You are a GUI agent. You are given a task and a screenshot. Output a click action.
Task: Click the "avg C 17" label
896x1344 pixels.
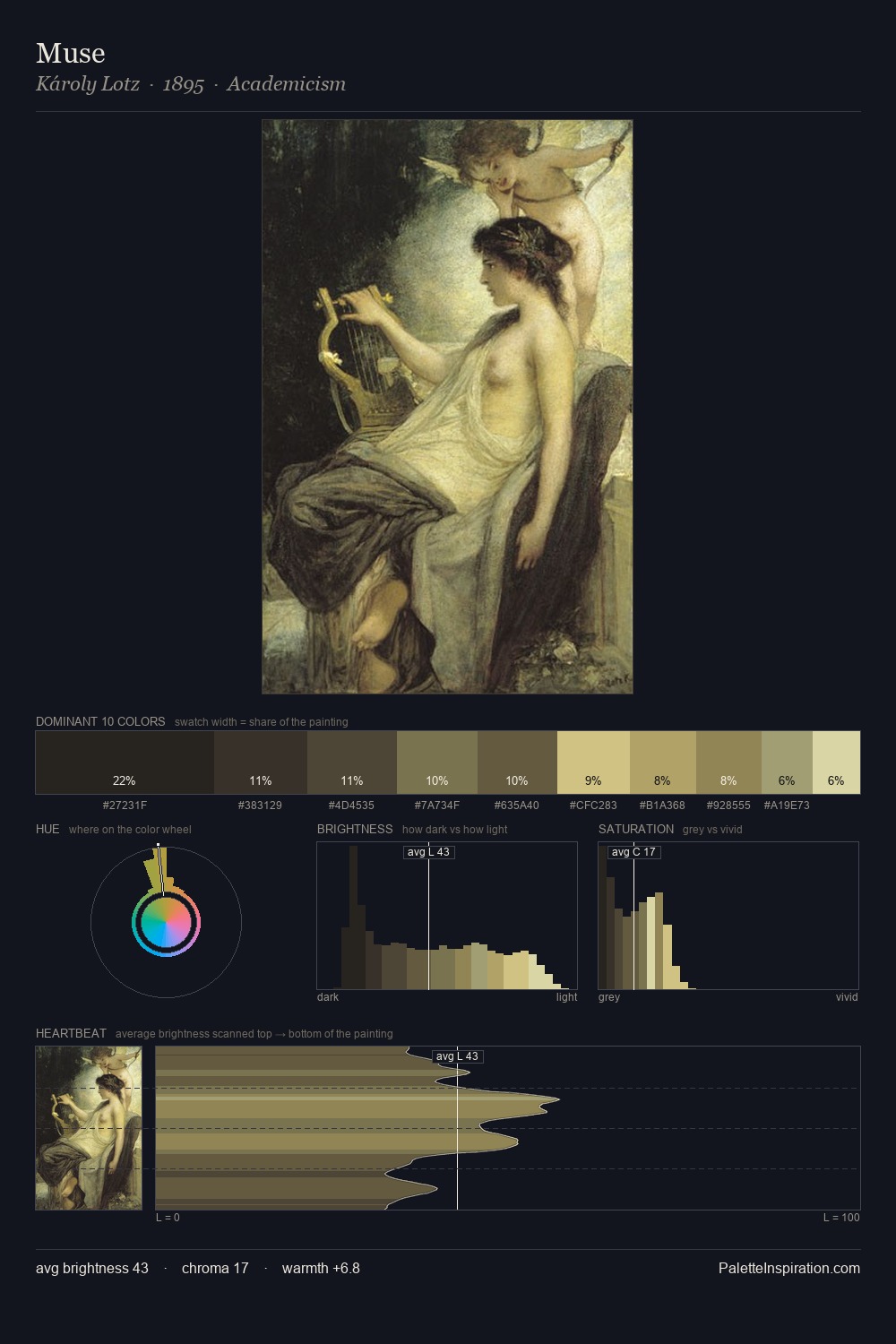pos(633,852)
